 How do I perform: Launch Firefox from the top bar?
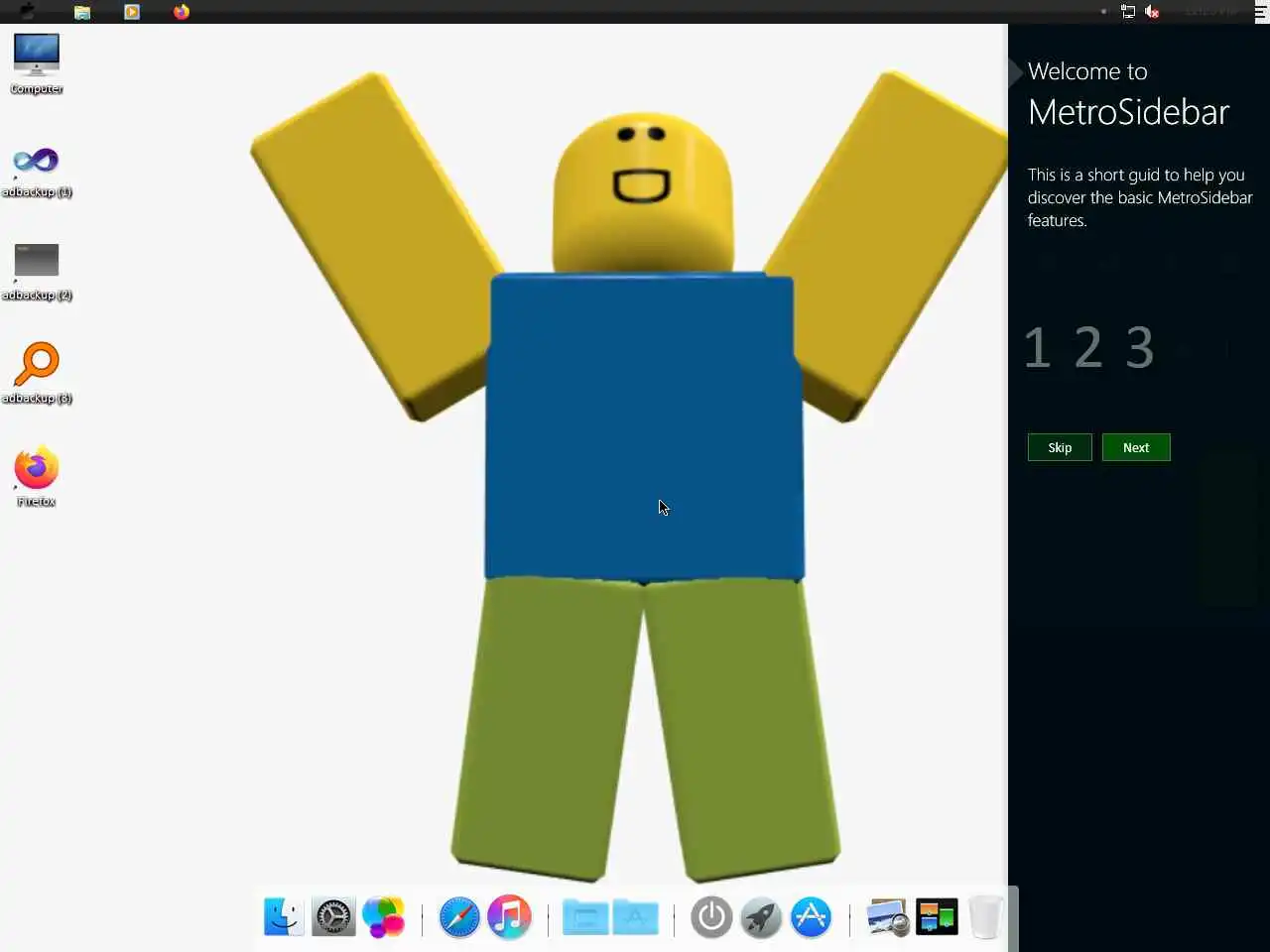pyautogui.click(x=182, y=12)
